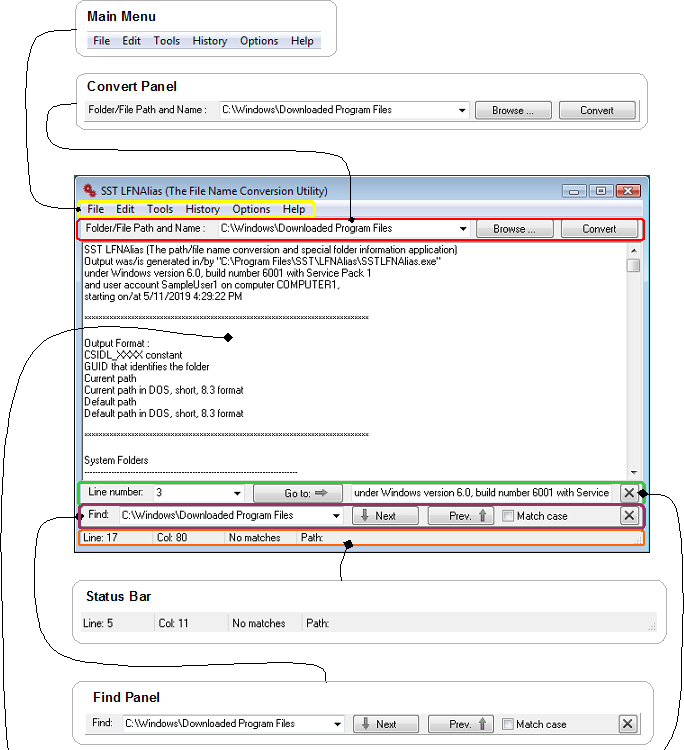Screen dimensions: 684x750
Task: Open Options menu in the SST LFNAlias window
Action: pos(251,209)
